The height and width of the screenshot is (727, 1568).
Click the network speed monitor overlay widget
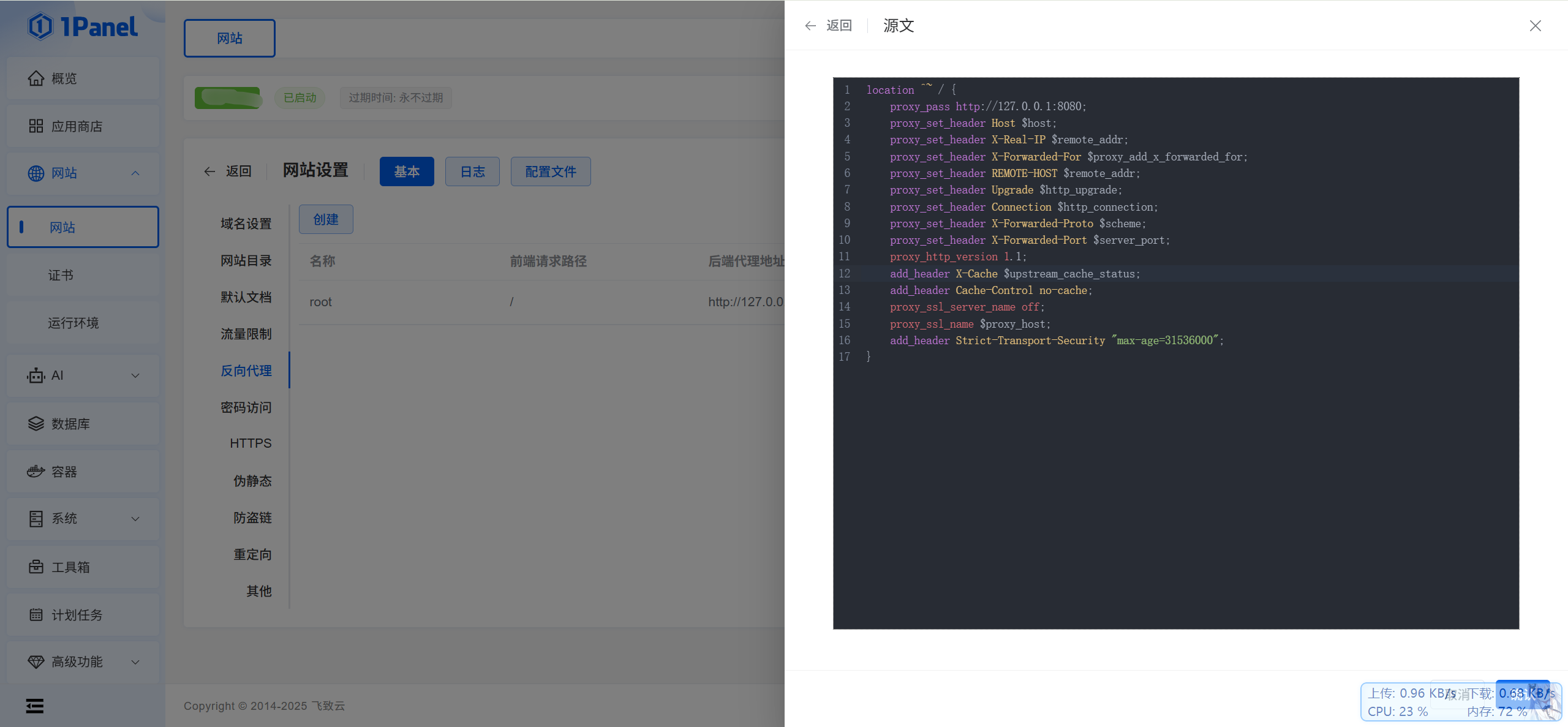1461,702
